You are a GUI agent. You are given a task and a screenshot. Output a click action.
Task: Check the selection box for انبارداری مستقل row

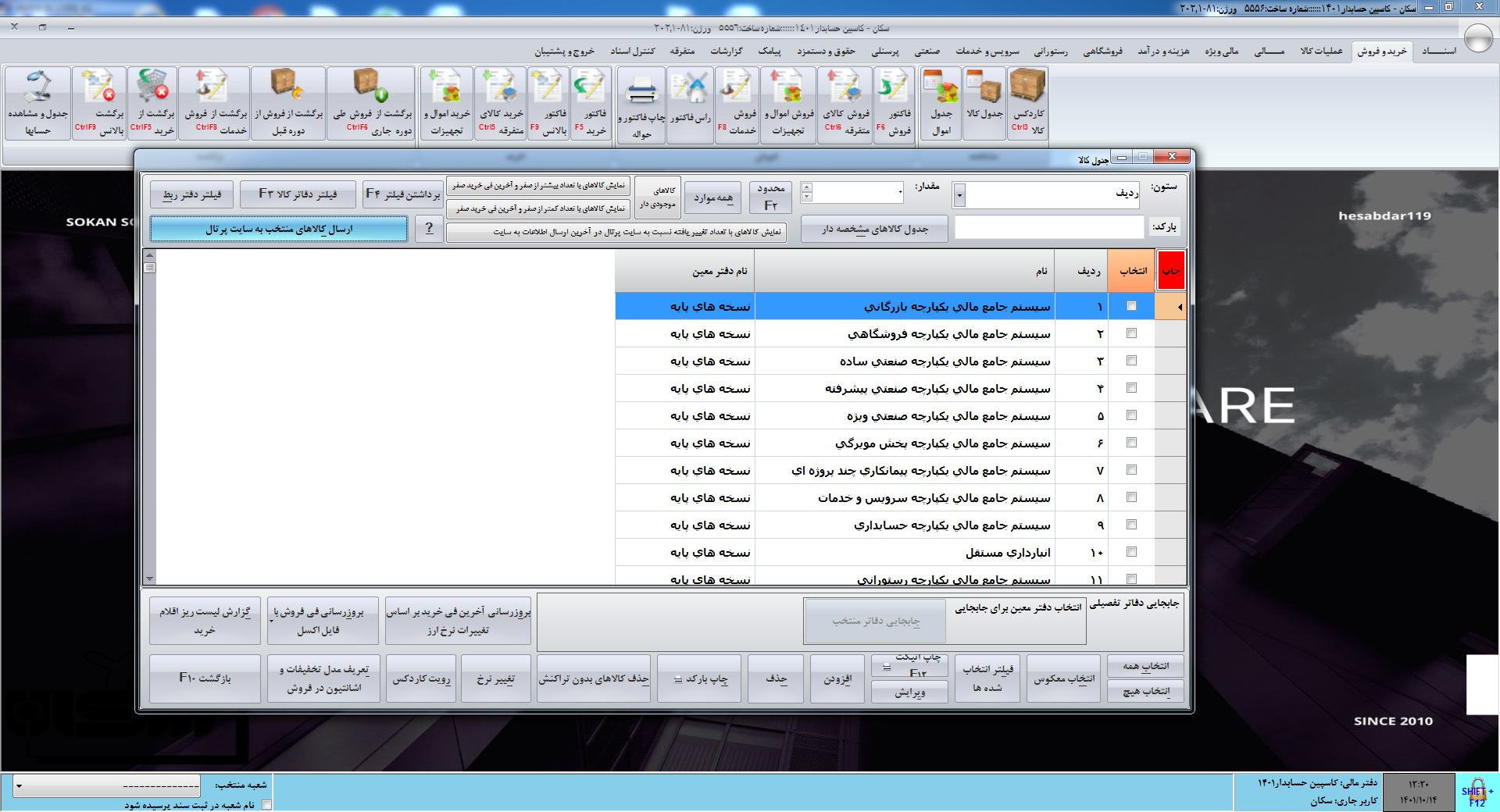pos(1131,552)
